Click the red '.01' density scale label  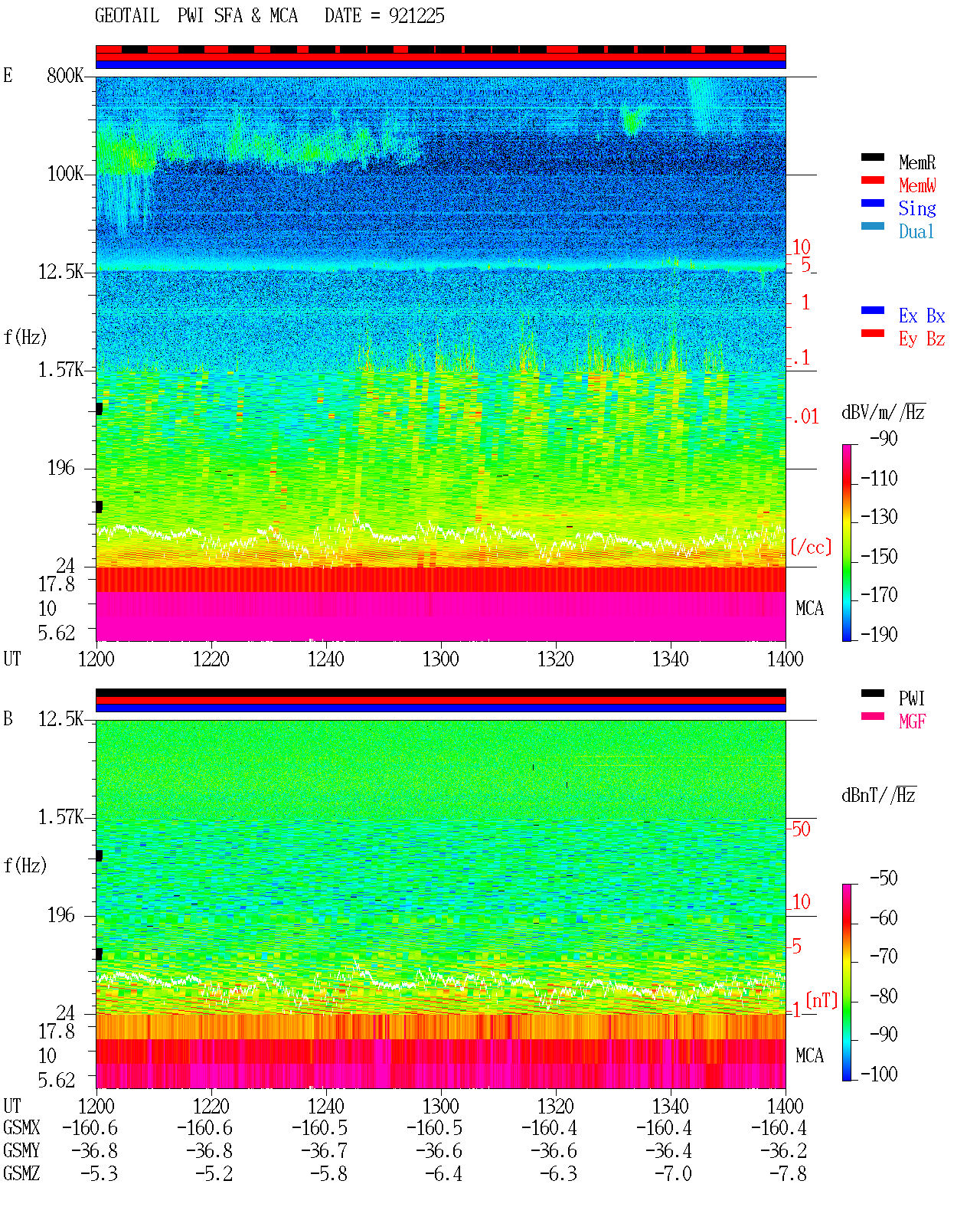click(x=805, y=417)
